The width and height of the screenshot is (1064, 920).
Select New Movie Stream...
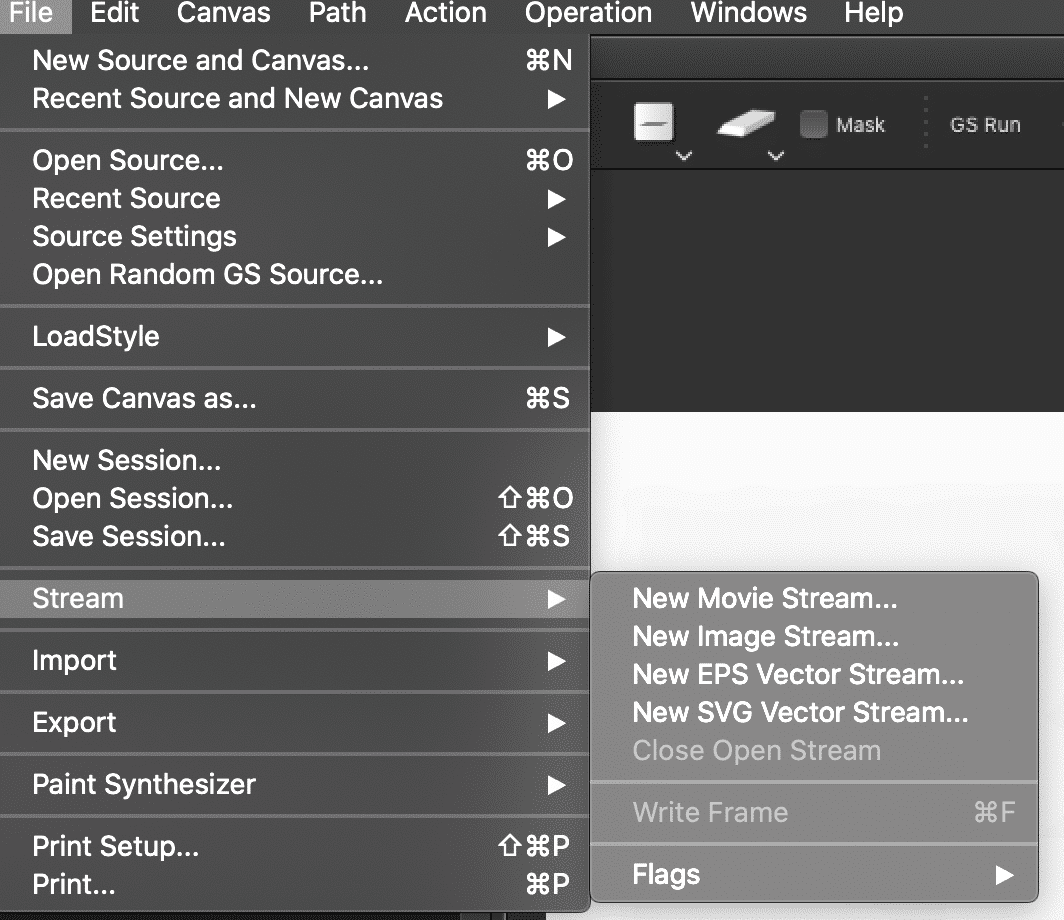[x=814, y=599]
